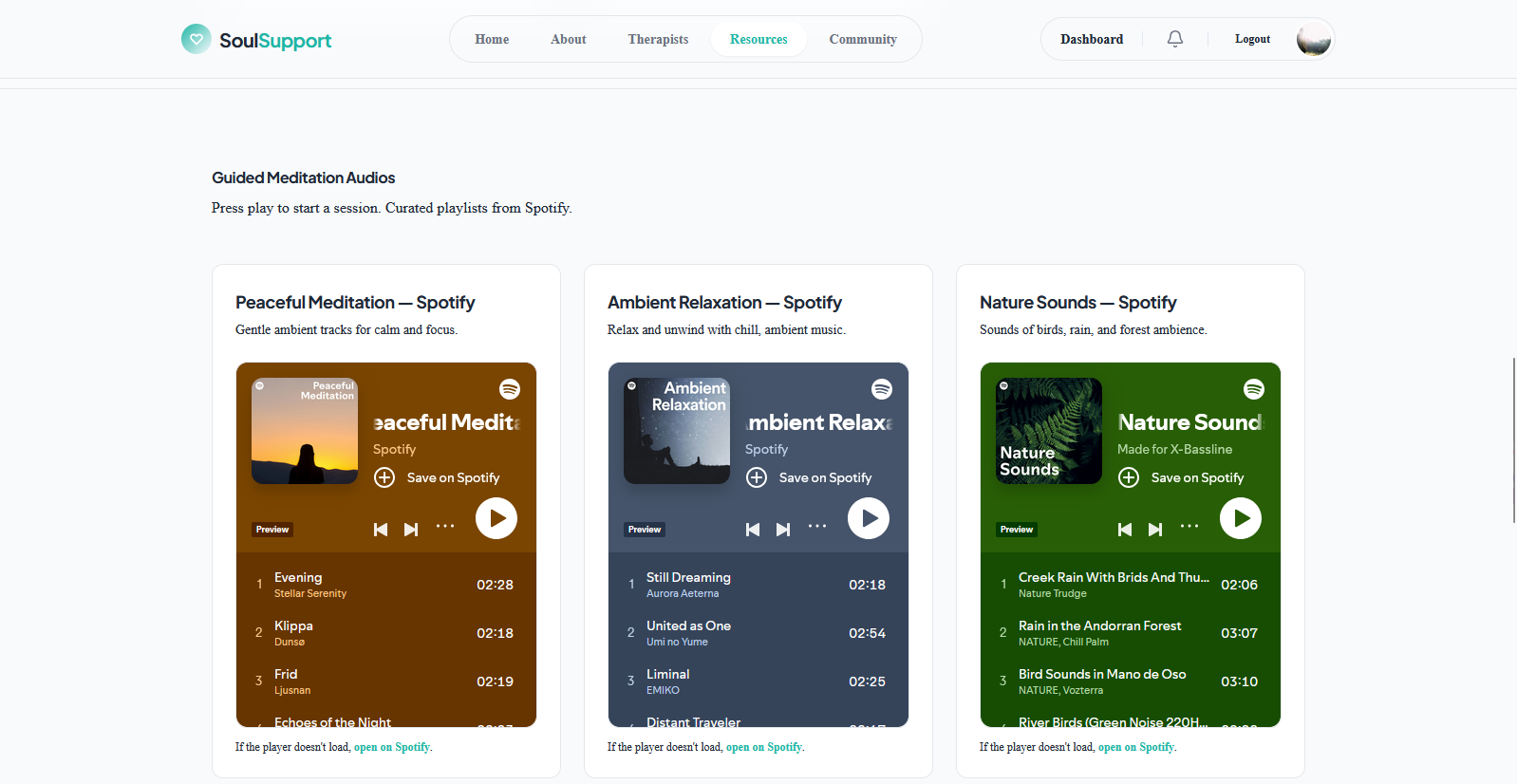Click Spotify logo in Nature Sounds player
The height and width of the screenshot is (784, 1517).
pos(1254,389)
